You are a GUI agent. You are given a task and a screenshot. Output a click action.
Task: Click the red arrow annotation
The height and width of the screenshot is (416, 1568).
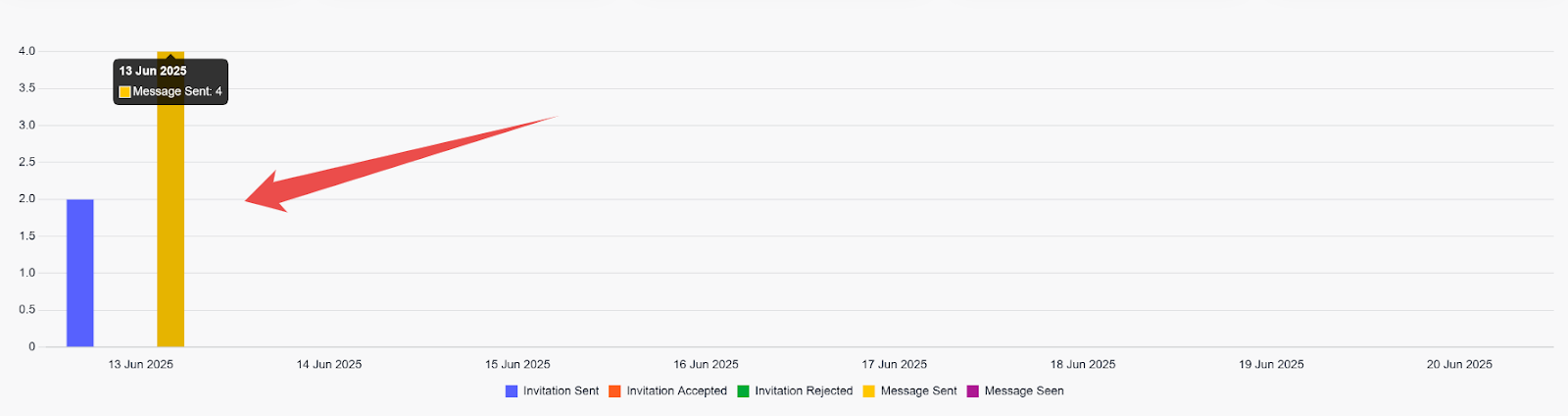(392, 162)
